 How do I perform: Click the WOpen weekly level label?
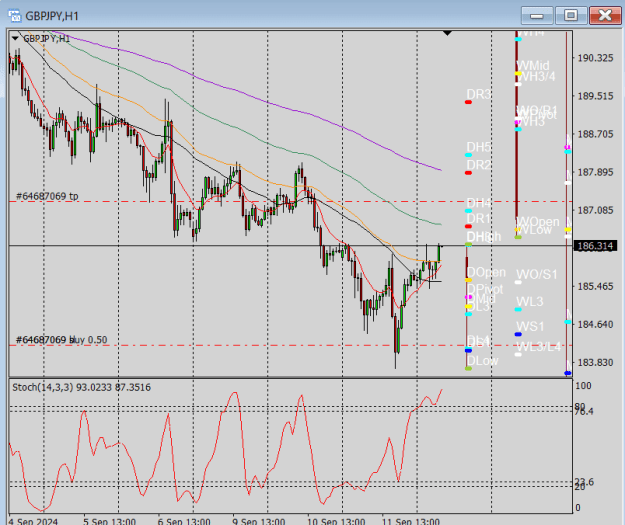(x=538, y=222)
